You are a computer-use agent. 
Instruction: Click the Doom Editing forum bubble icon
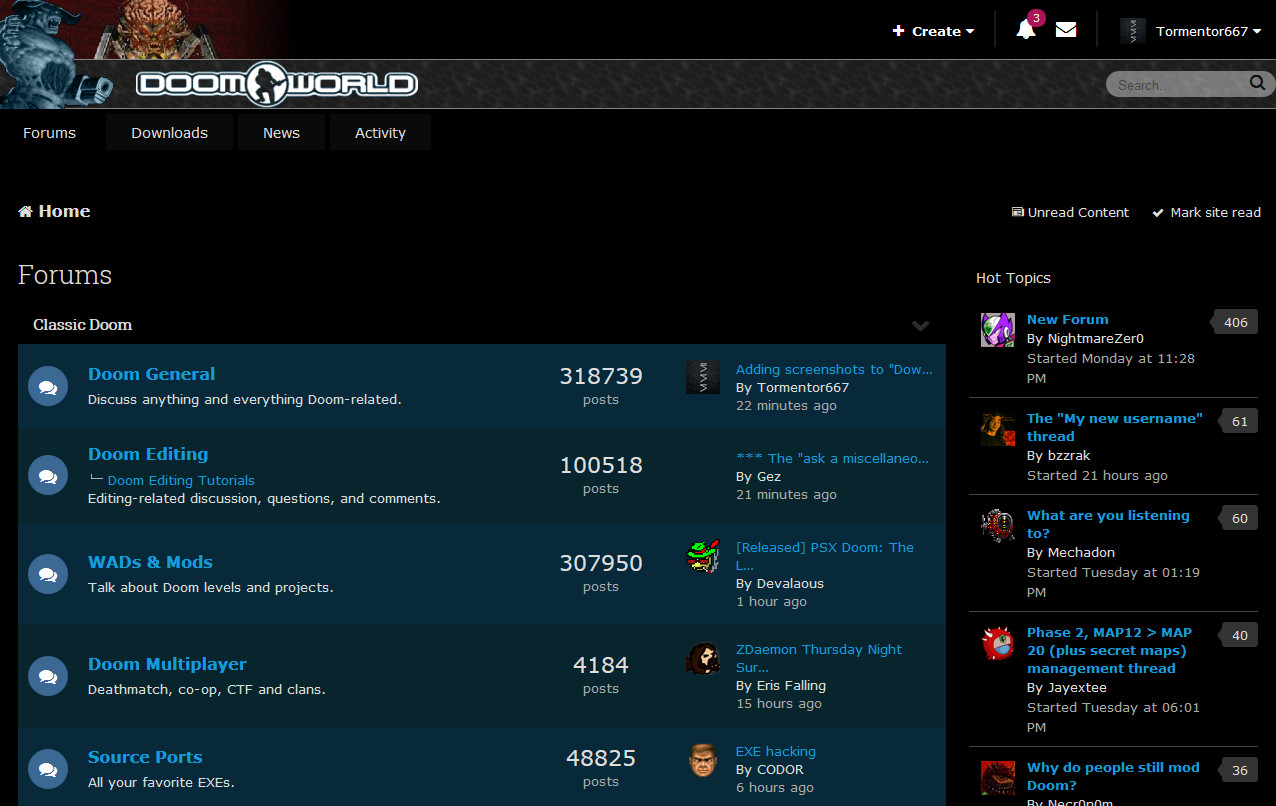(x=47, y=475)
